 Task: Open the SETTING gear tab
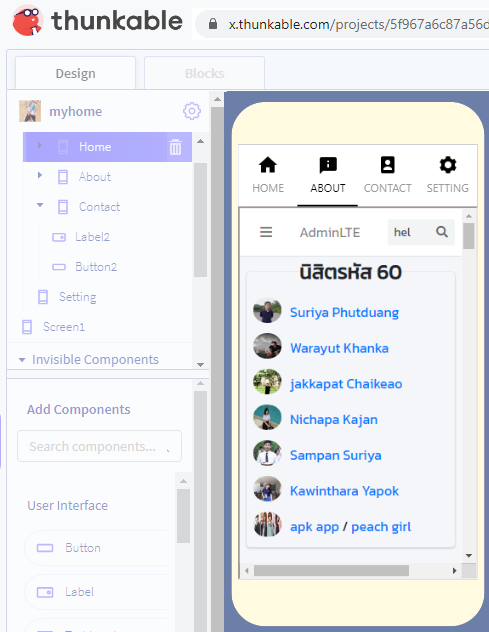tap(447, 165)
